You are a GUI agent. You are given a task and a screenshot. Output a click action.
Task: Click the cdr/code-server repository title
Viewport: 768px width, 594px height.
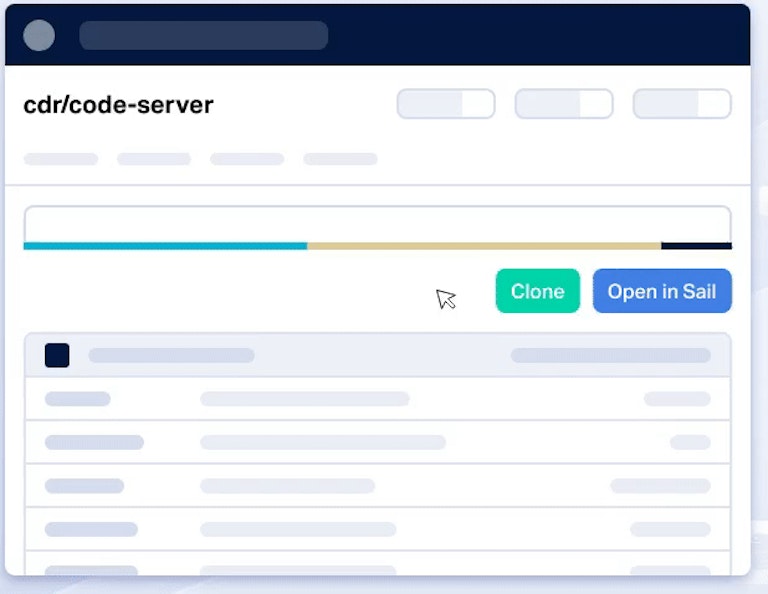pyautogui.click(x=119, y=105)
